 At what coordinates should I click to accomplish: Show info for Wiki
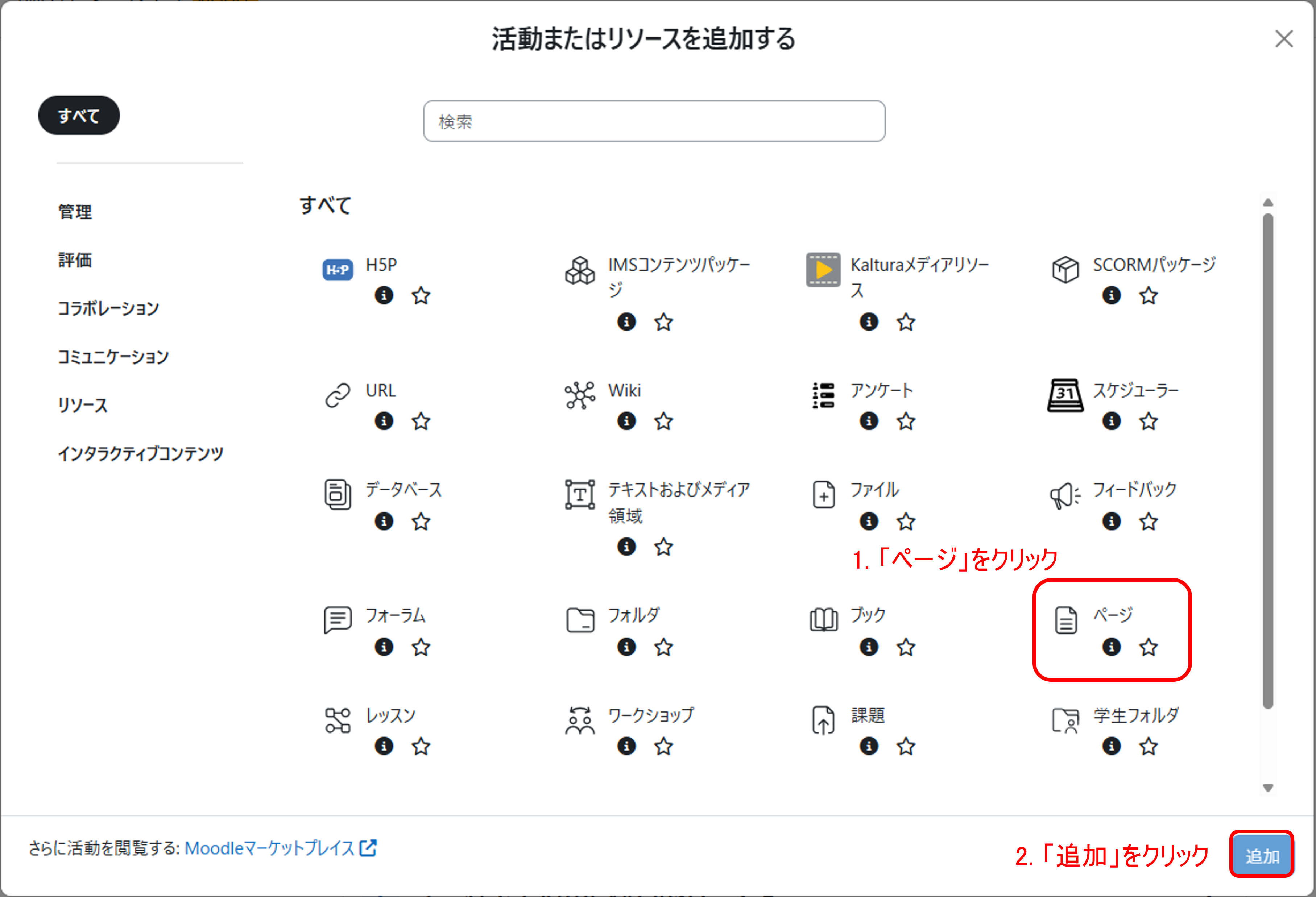pyautogui.click(x=626, y=421)
